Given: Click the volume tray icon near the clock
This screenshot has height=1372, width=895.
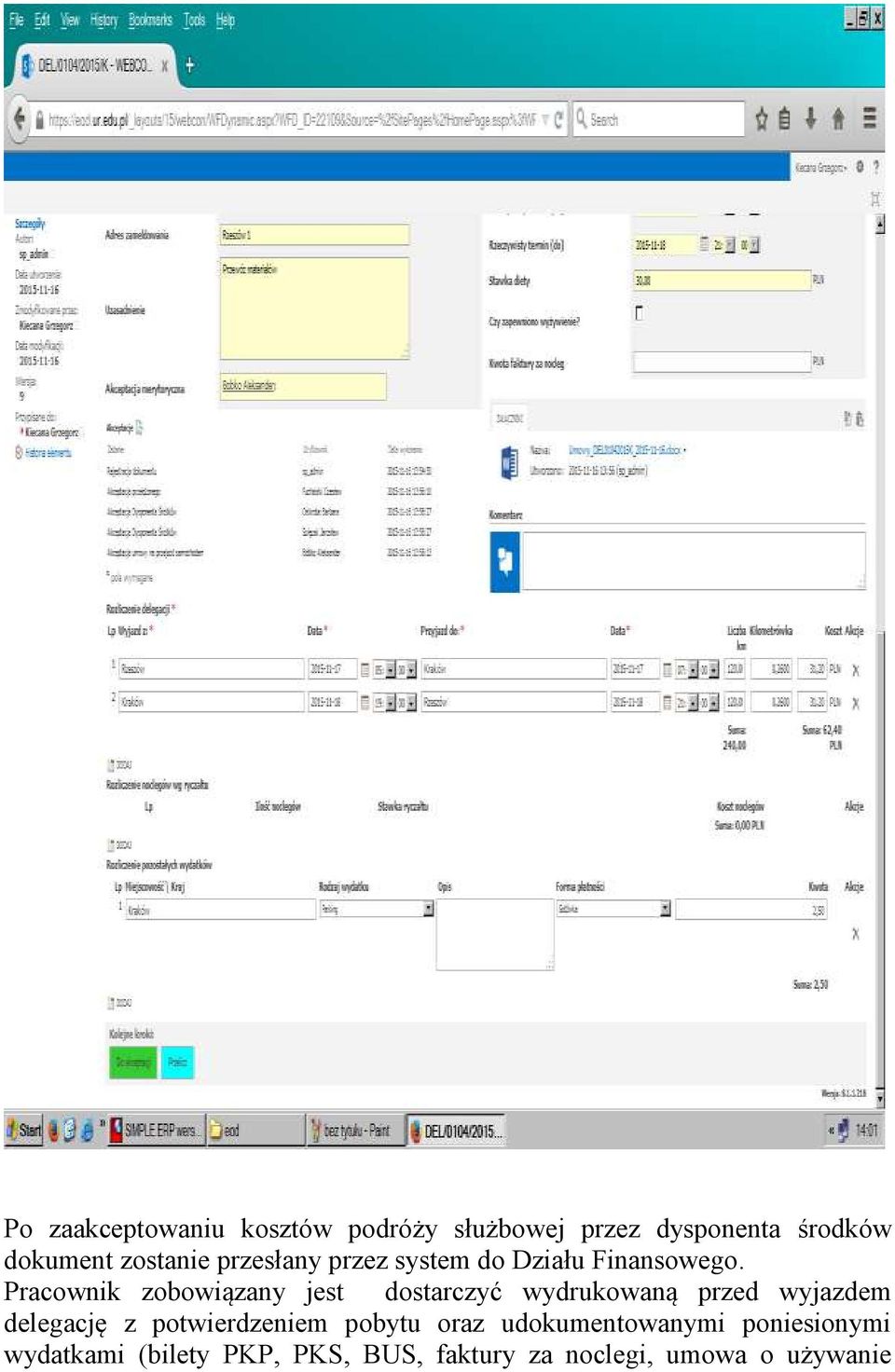Looking at the screenshot, I should (x=842, y=1130).
